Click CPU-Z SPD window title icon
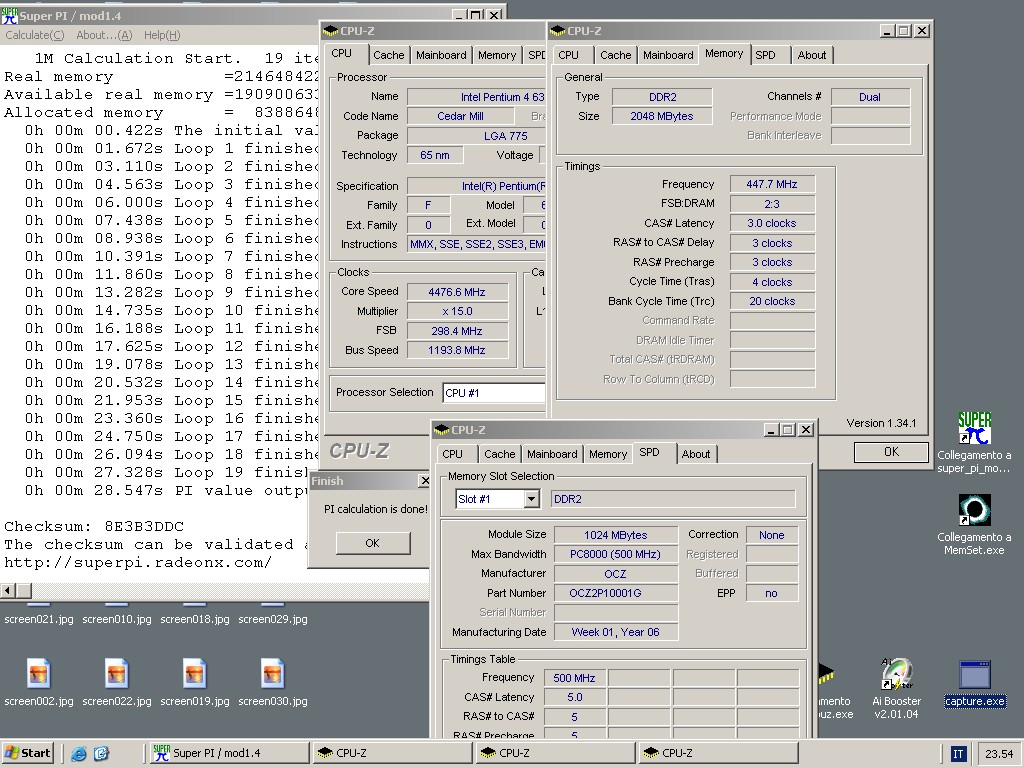Screen dimensions: 1024x768 pyautogui.click(x=442, y=430)
